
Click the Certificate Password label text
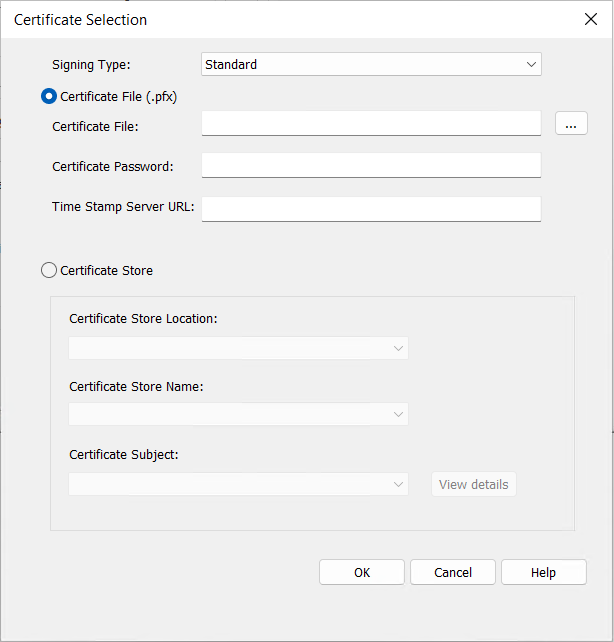[113, 166]
